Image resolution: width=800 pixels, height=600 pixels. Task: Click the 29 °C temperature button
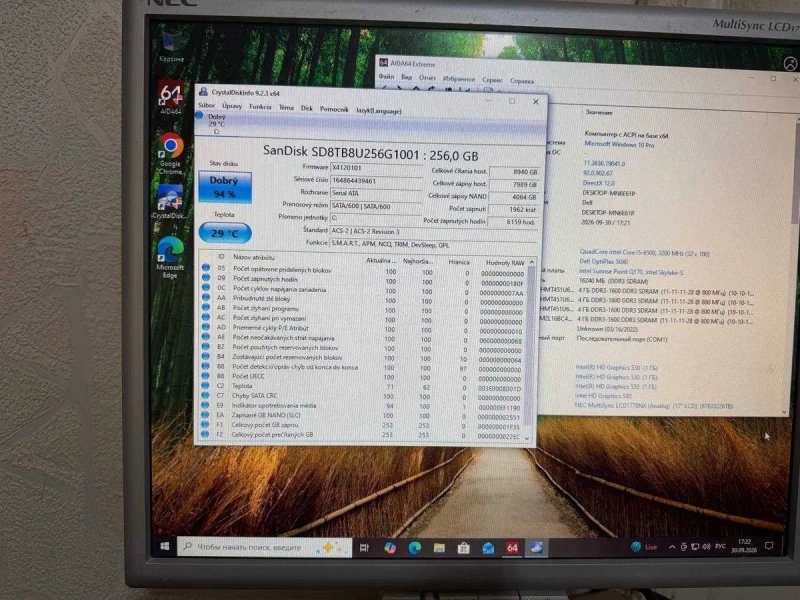click(x=225, y=233)
